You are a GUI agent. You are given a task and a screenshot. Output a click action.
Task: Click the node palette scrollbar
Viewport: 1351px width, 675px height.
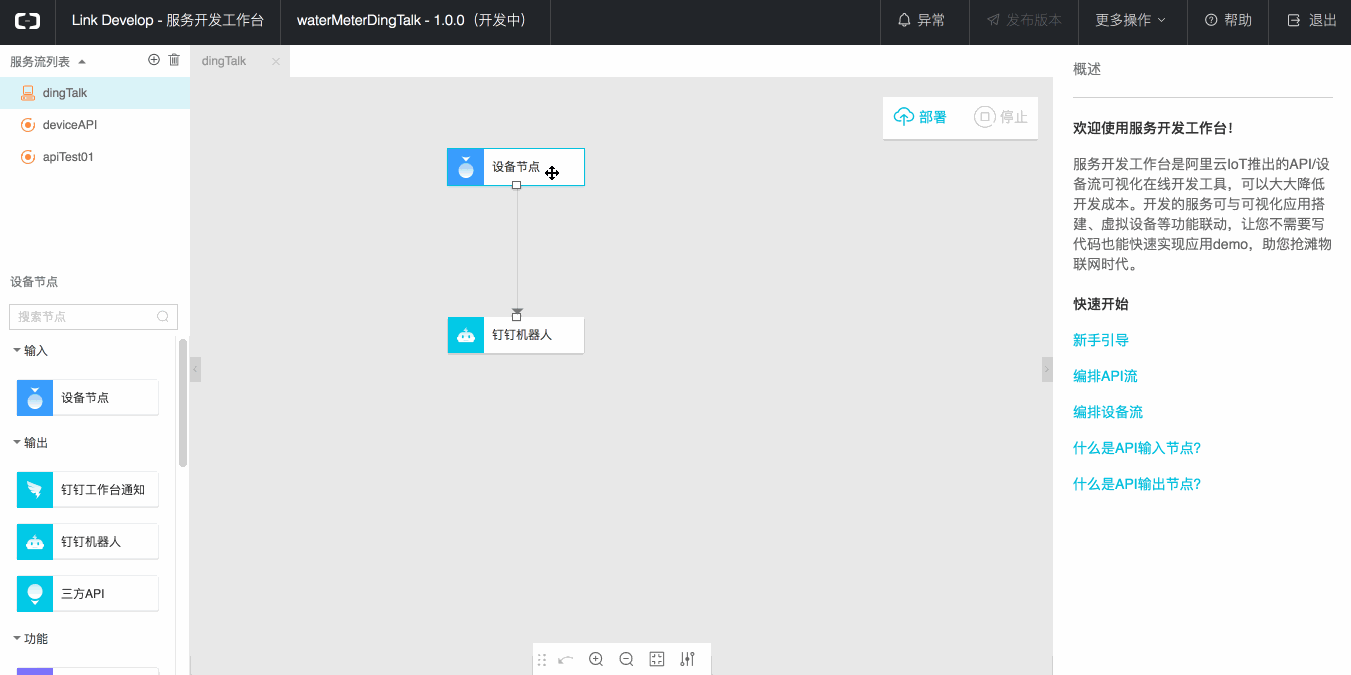[183, 403]
